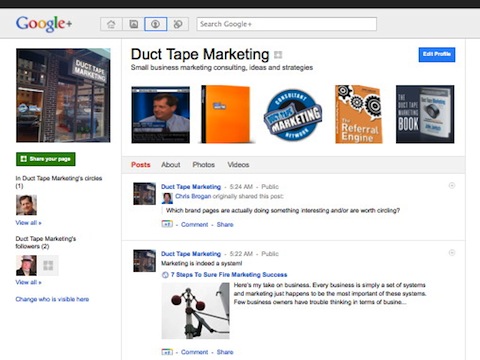Click Public label on the 5:24 AM post
The image size is (480, 360).
(x=270, y=187)
